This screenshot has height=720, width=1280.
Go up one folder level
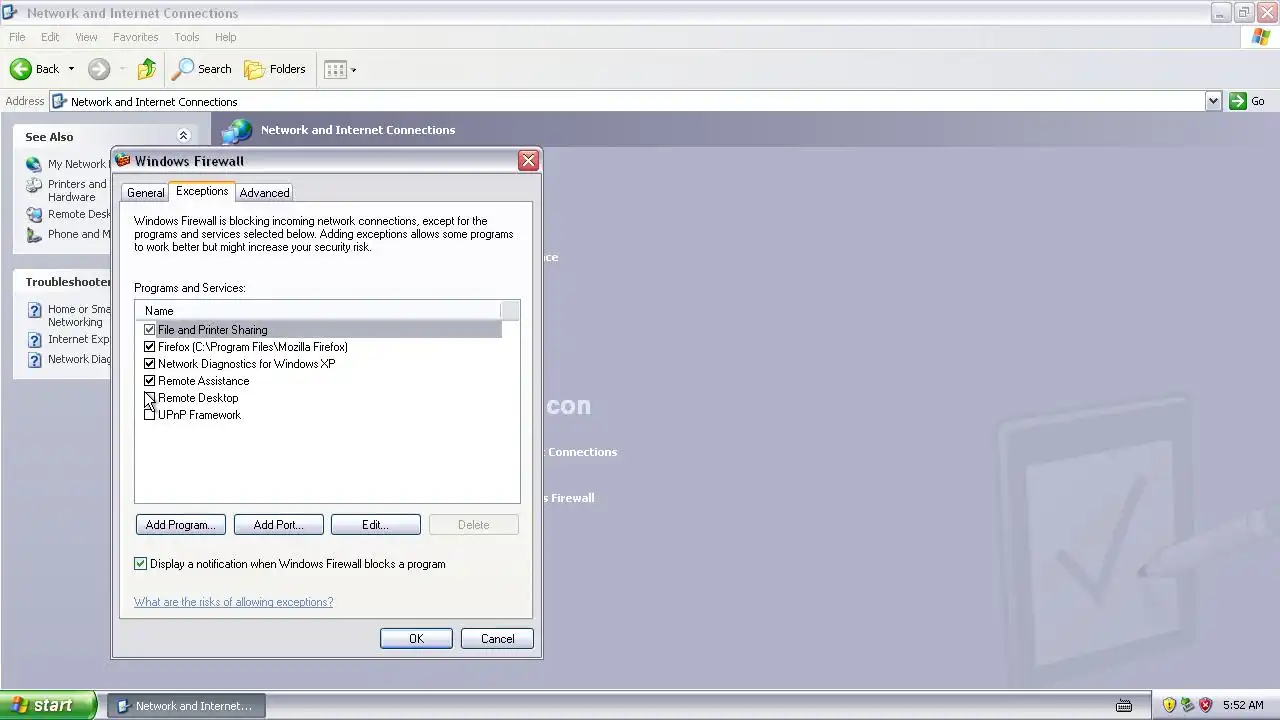pos(146,69)
